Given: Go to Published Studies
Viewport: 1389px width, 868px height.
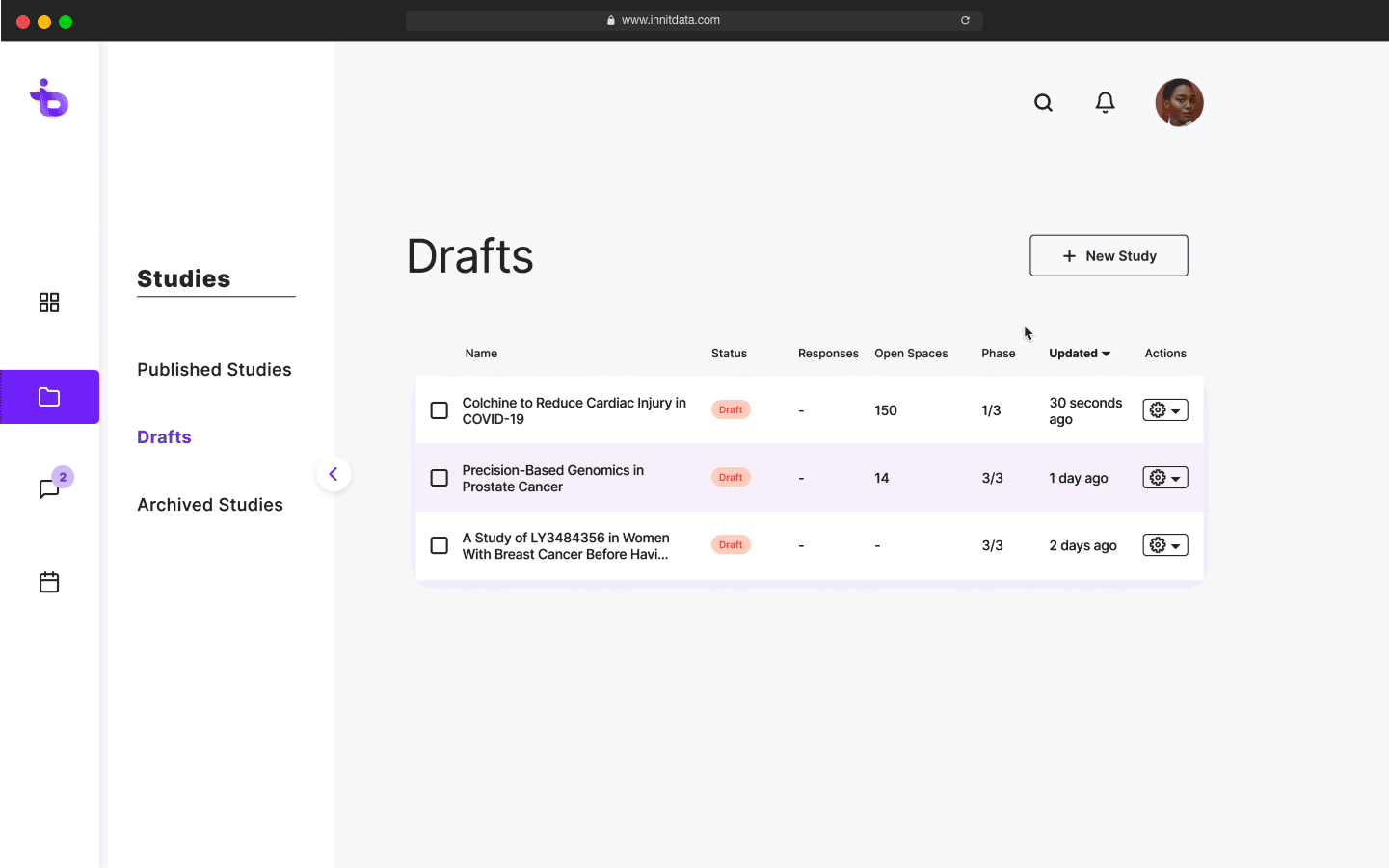Looking at the screenshot, I should (214, 370).
